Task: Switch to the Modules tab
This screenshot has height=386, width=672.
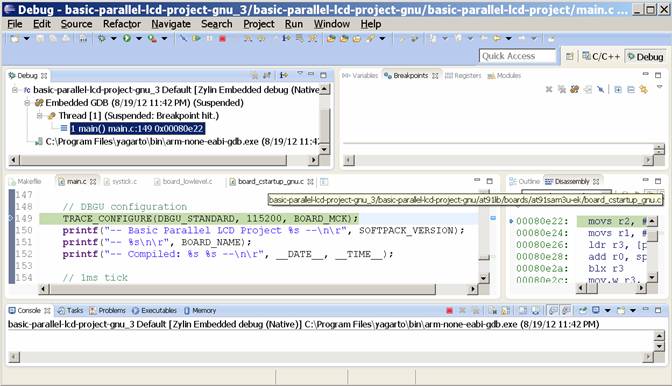Action: [x=504, y=75]
